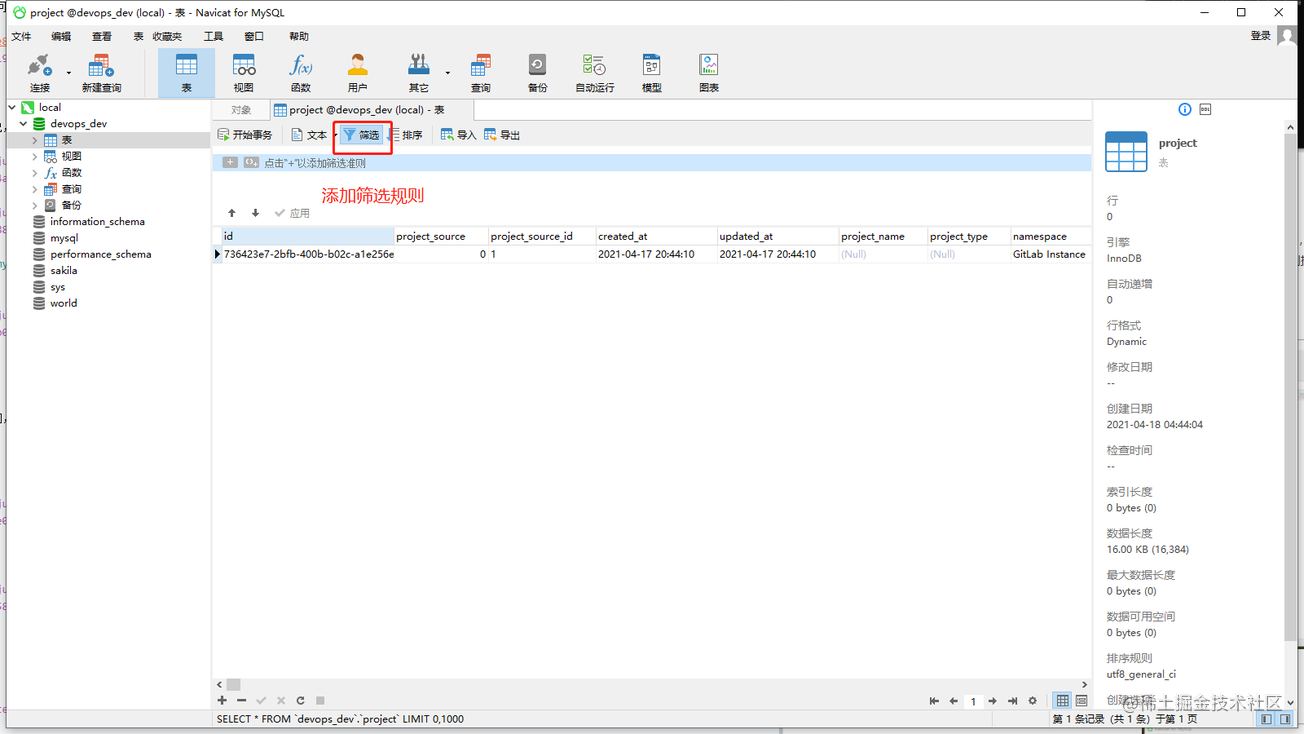1304x734 pixels.
Task: Toggle the 筛选 (Filter) button
Action: [361, 135]
